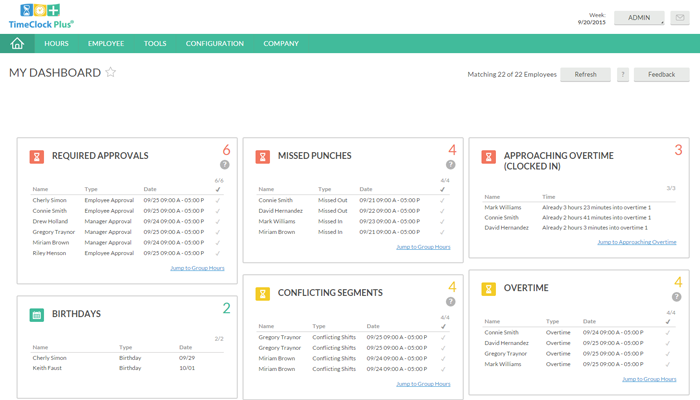This screenshot has width=700, height=400.
Task: Open the mail envelope icon
Action: pos(680,18)
